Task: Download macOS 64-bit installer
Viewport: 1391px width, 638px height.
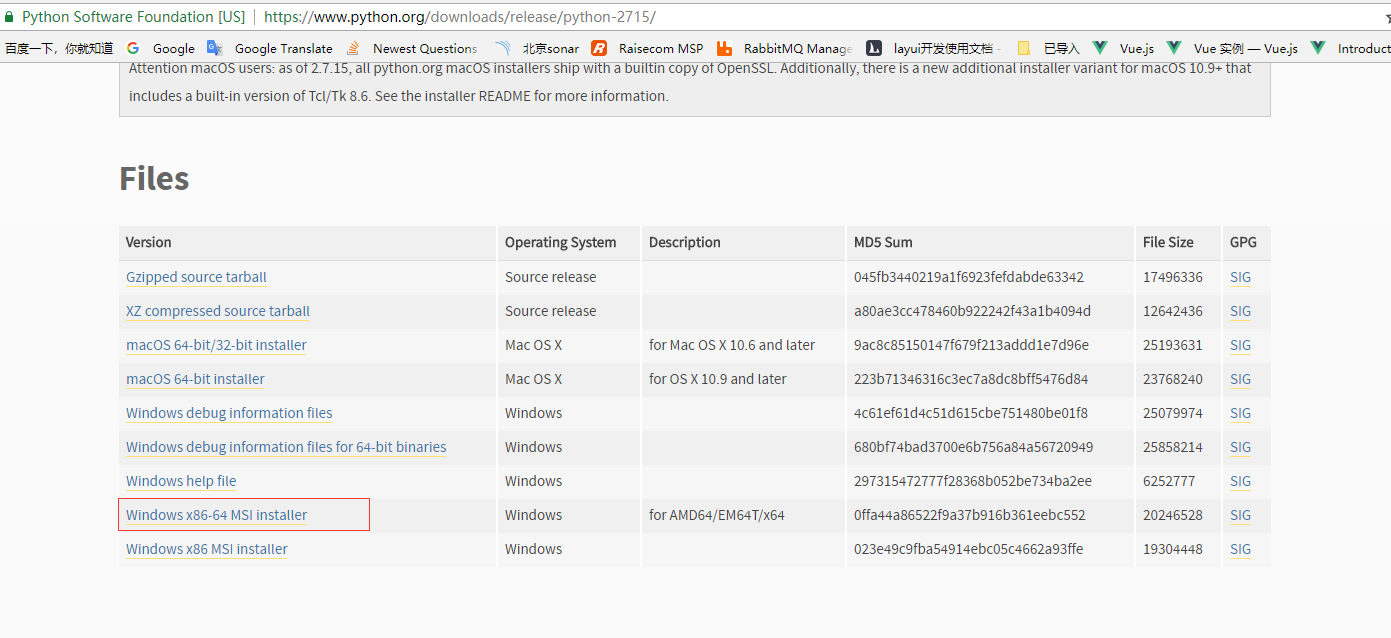Action: tap(195, 379)
